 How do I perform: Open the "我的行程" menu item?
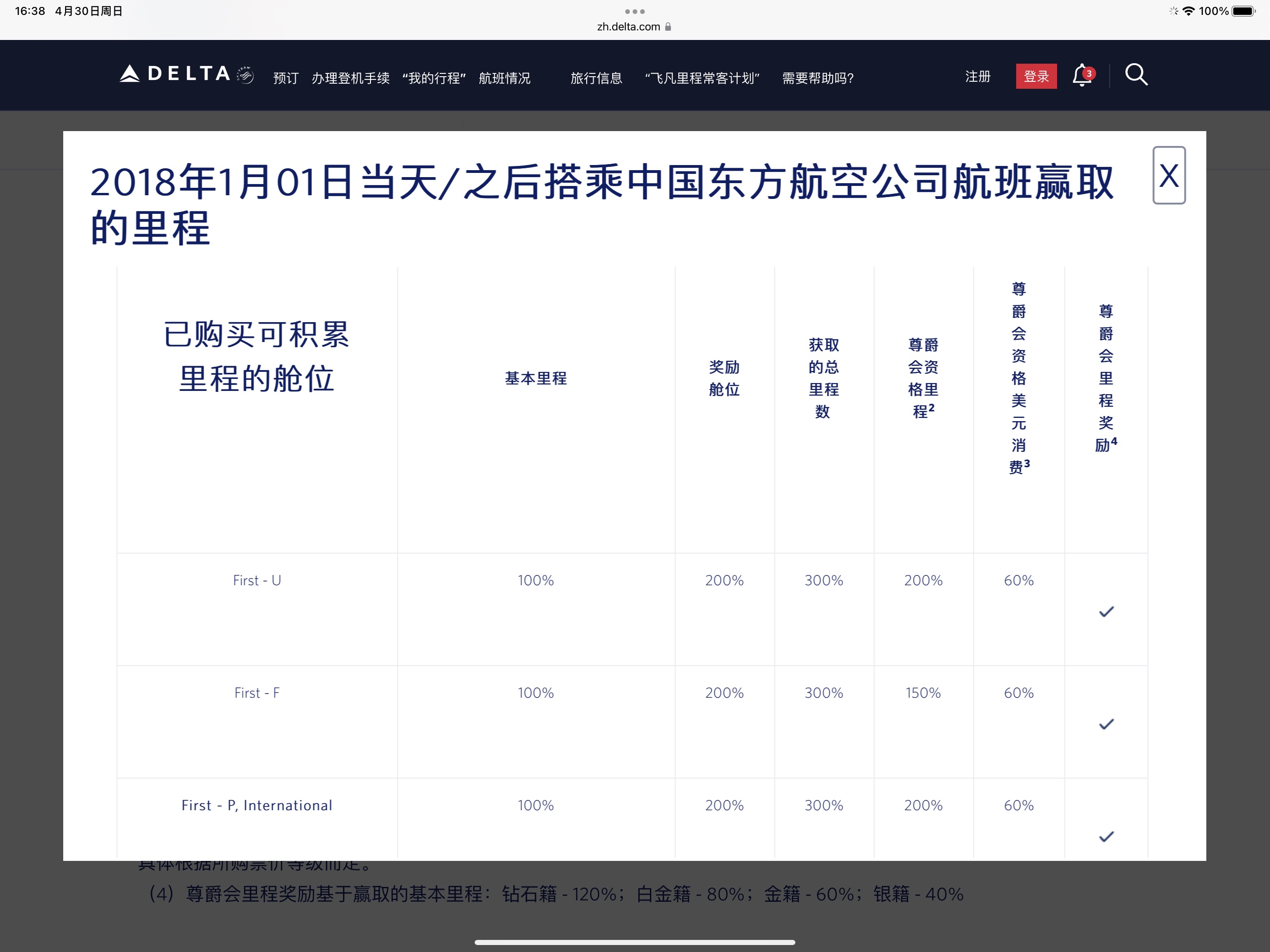tap(434, 78)
